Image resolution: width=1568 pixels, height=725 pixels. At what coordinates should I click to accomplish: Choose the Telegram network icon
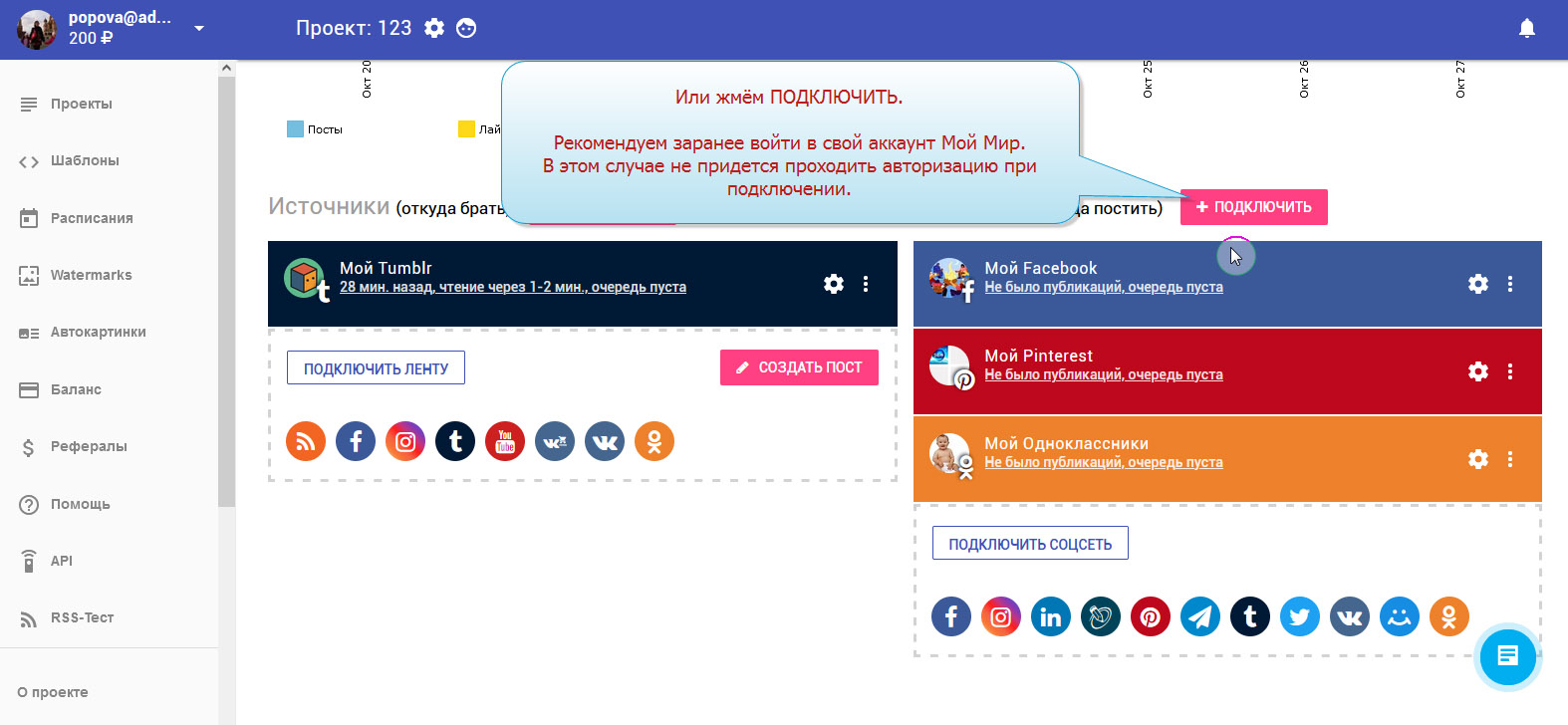click(x=1200, y=617)
